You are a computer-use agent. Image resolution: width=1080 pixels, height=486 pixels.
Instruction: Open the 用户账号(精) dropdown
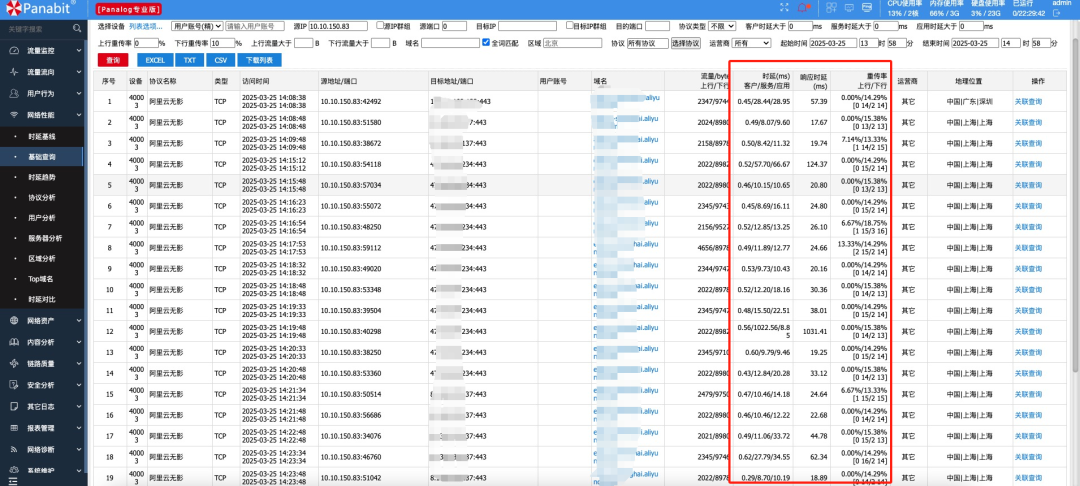click(197, 25)
